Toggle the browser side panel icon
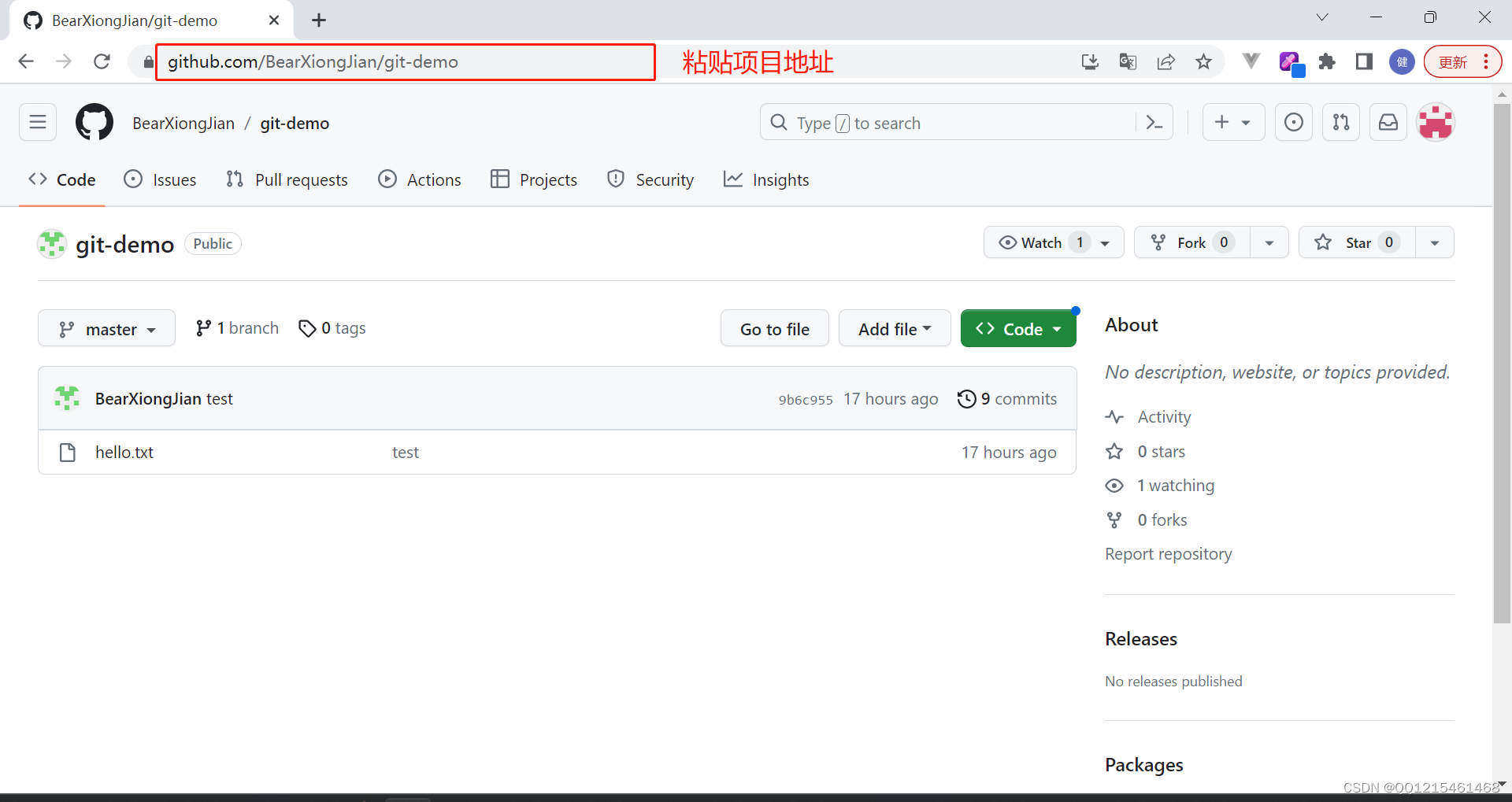1512x802 pixels. pyautogui.click(x=1364, y=61)
